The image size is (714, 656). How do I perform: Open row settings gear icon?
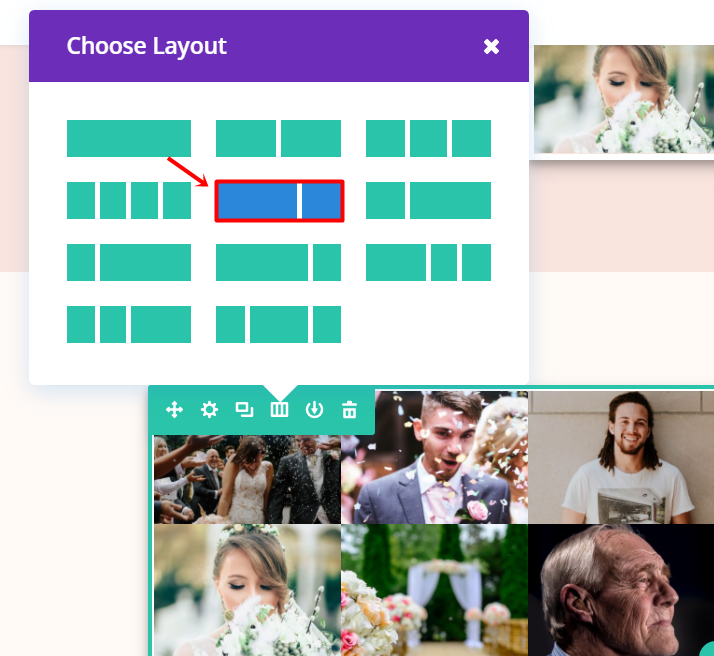click(209, 410)
